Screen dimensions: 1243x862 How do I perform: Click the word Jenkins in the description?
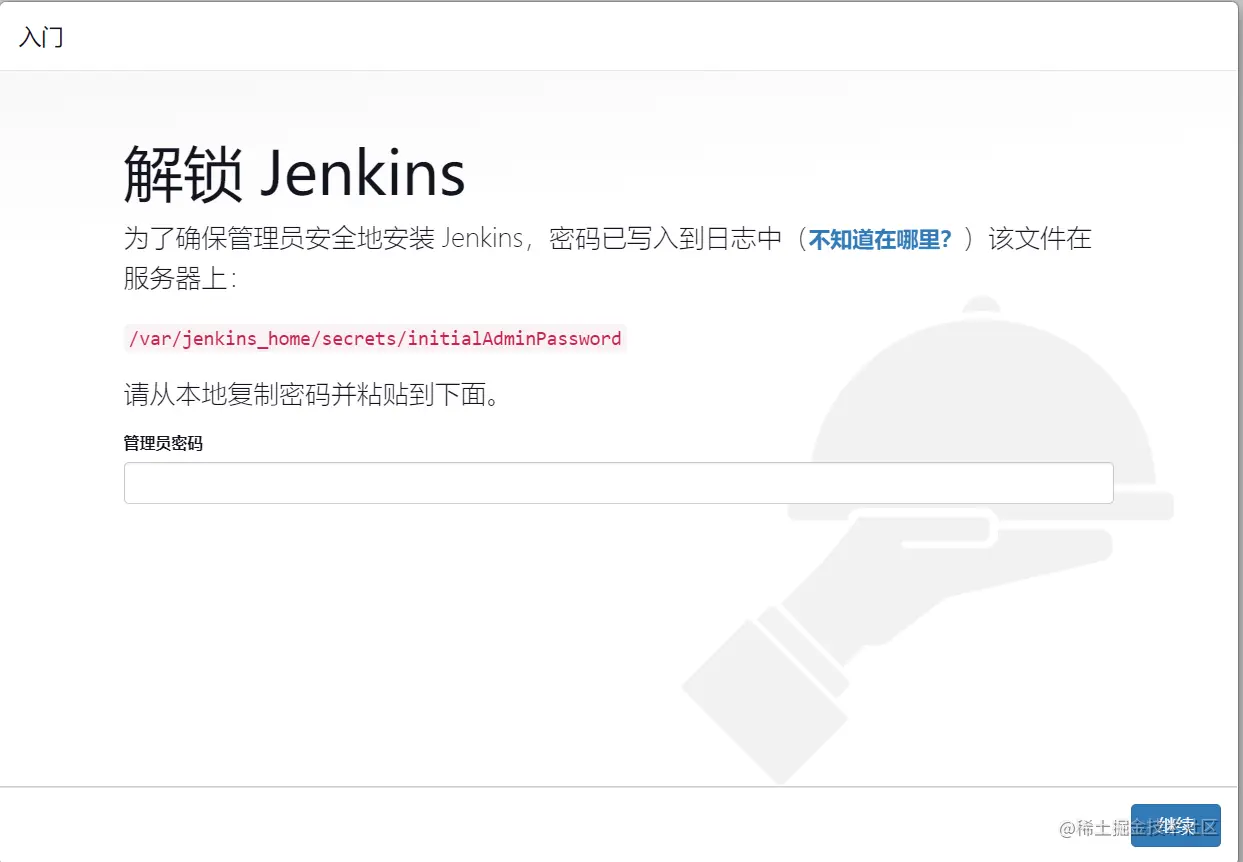[x=482, y=239]
